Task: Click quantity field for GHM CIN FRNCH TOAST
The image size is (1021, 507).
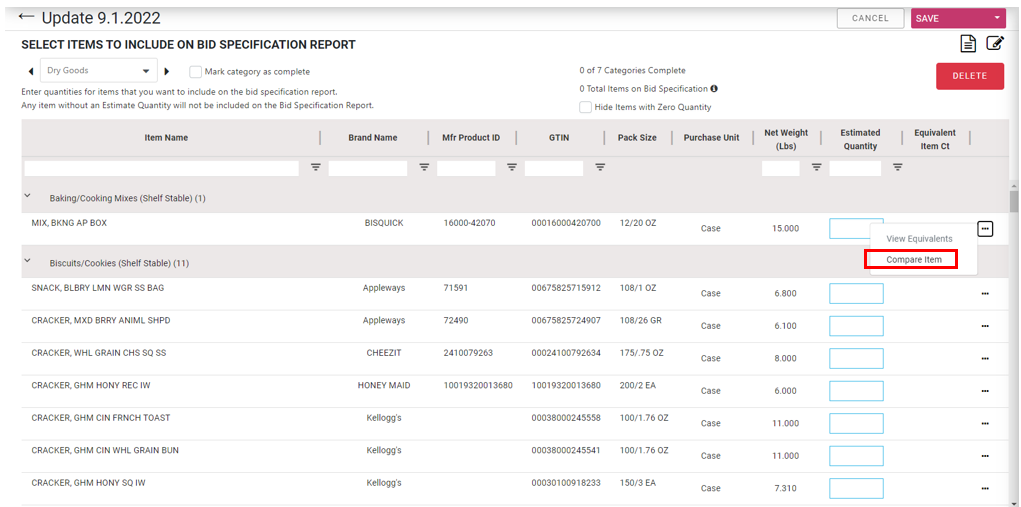Action: point(856,424)
